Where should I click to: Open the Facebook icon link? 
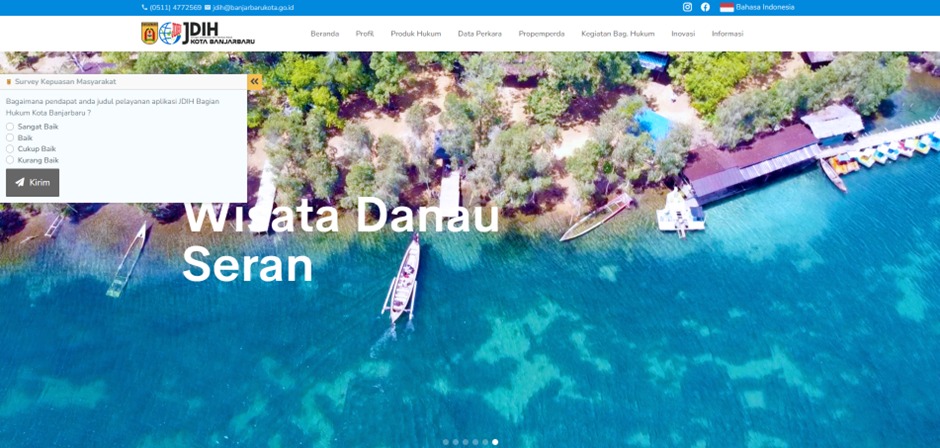tap(705, 7)
